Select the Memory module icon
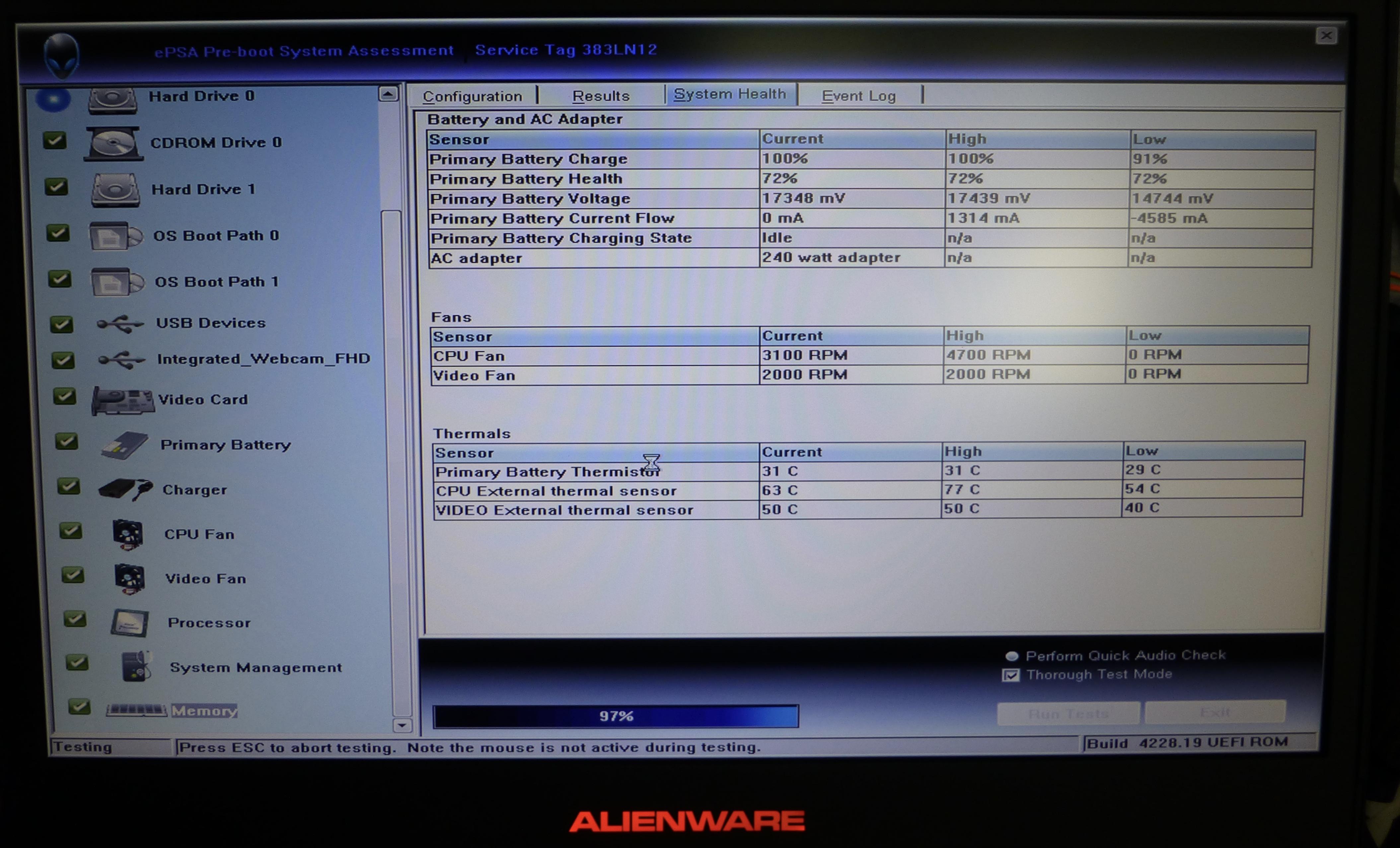The image size is (1400, 848). point(136,710)
